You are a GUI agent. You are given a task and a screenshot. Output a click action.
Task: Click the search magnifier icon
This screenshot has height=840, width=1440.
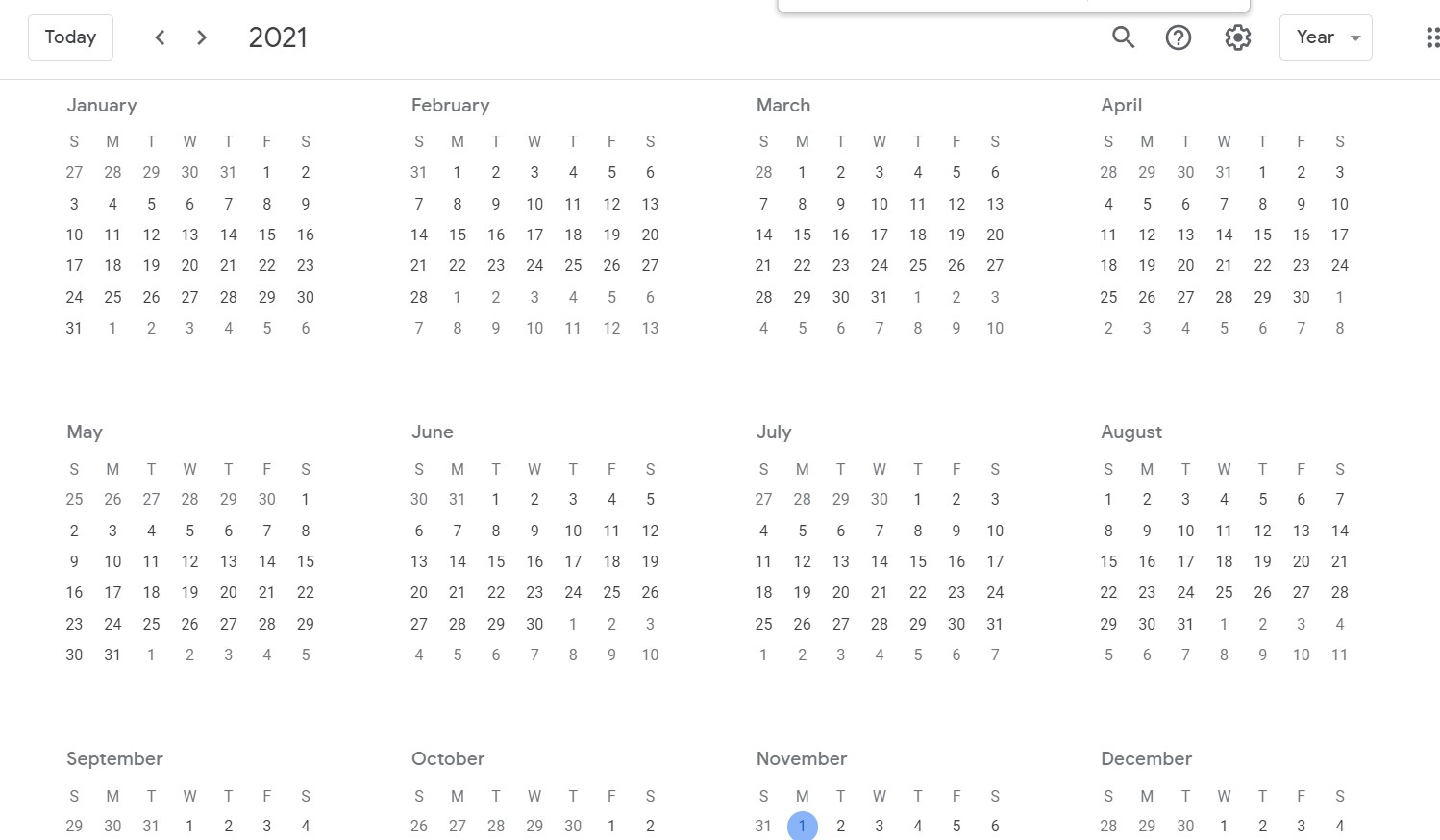point(1123,37)
